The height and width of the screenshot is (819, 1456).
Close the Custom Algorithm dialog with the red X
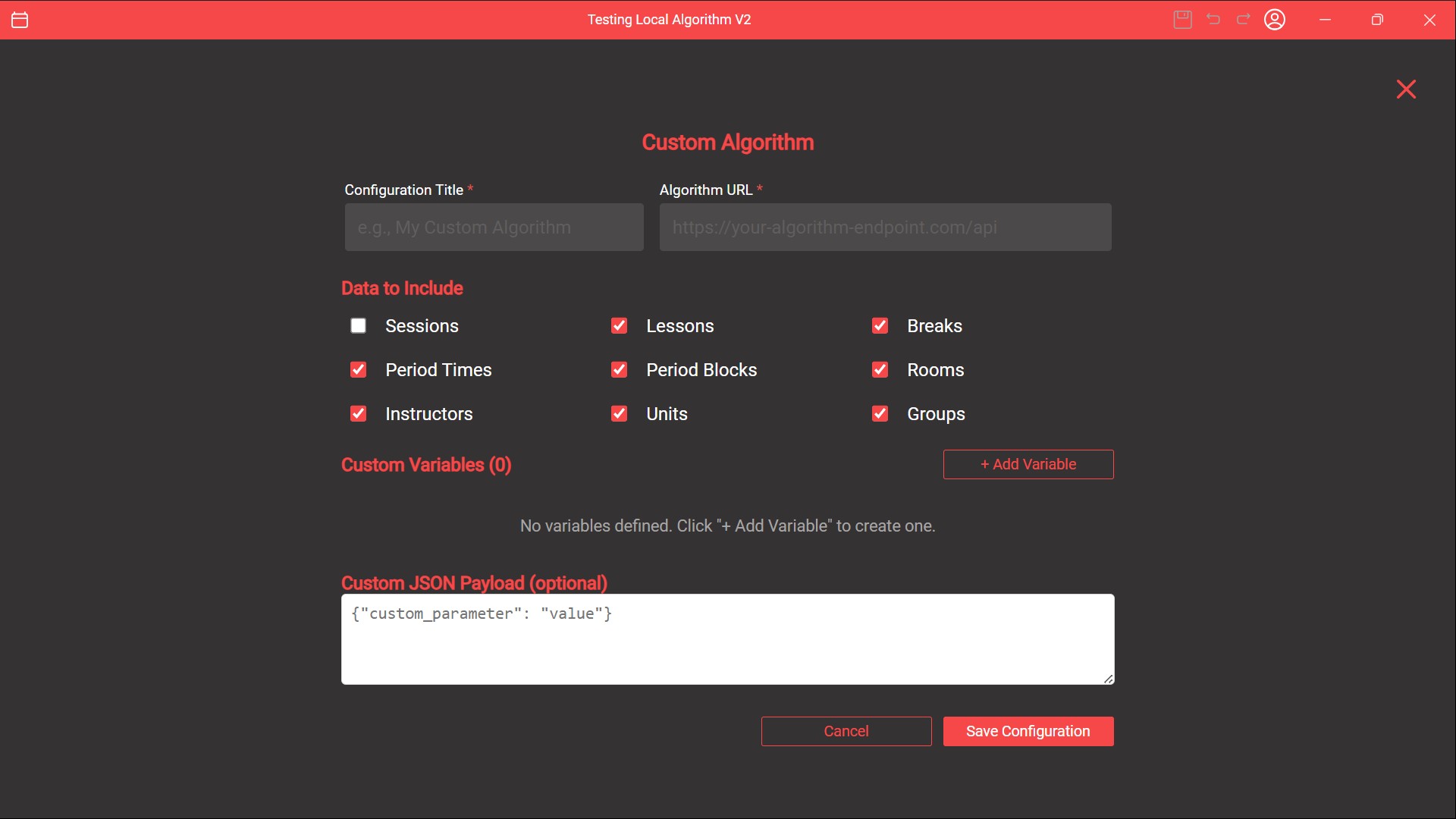(x=1406, y=89)
